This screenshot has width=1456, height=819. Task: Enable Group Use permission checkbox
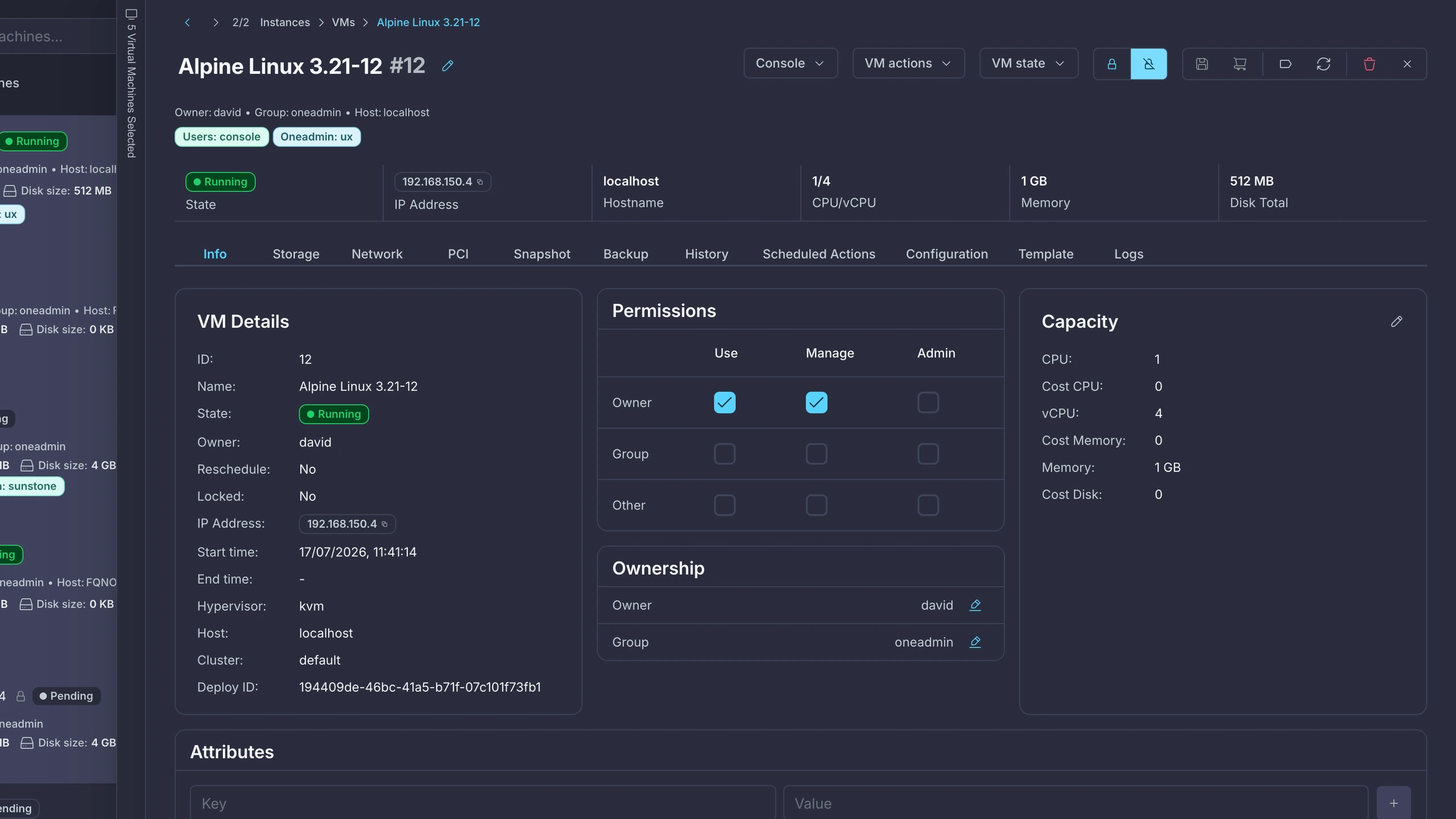pyautogui.click(x=725, y=454)
